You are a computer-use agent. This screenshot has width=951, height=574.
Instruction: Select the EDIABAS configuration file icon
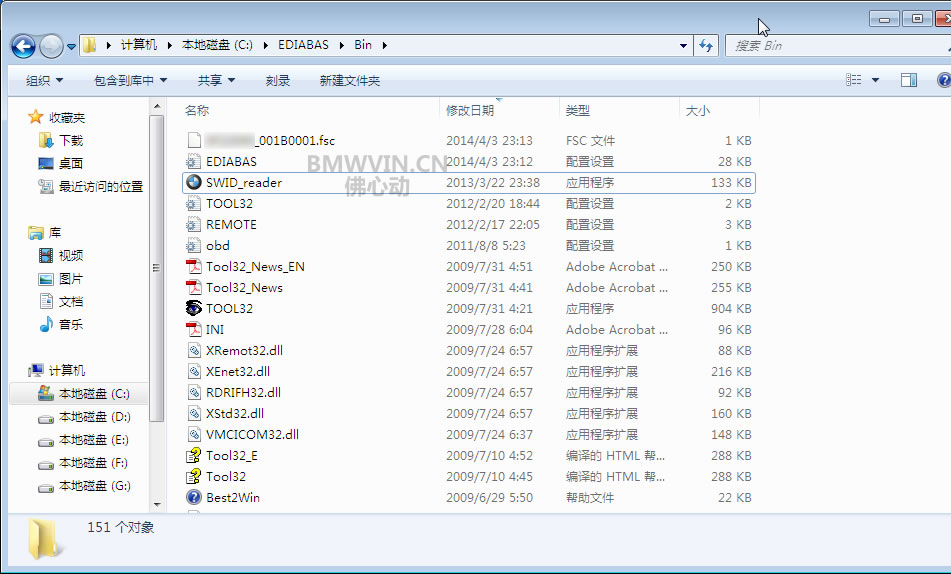click(x=193, y=161)
